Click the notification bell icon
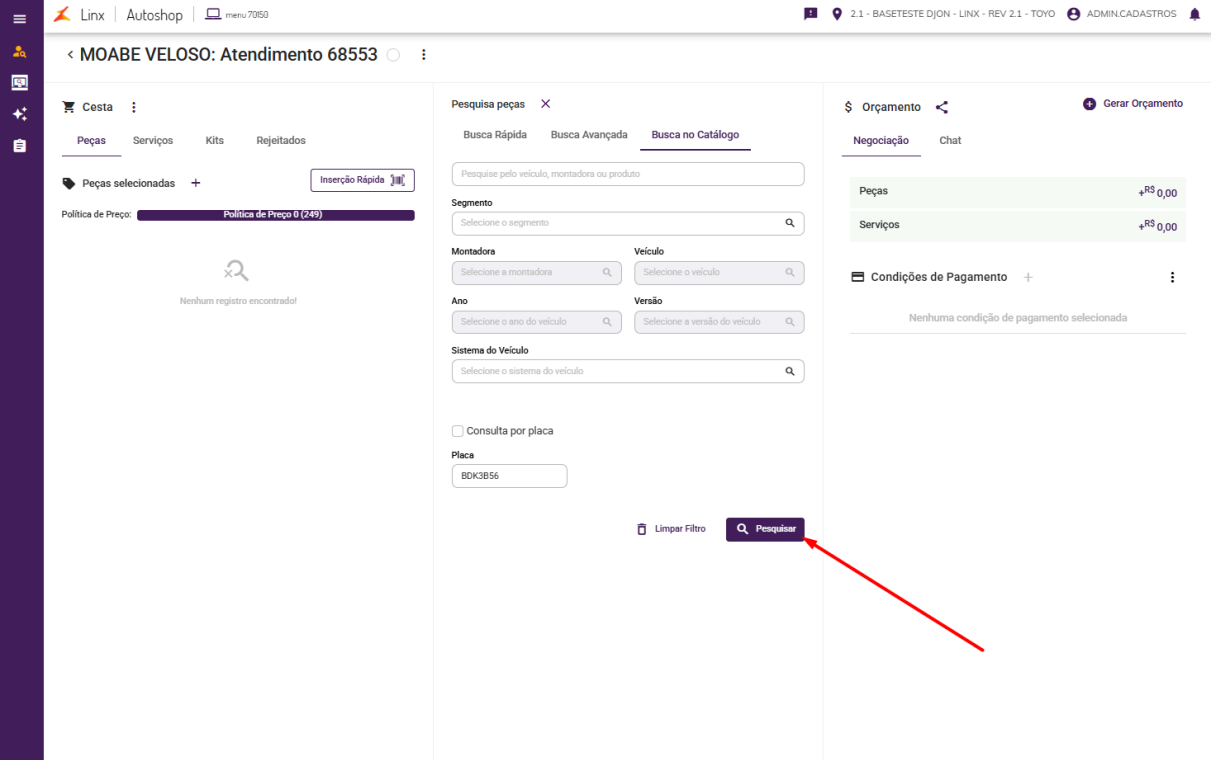This screenshot has width=1212, height=760. coord(1194,14)
